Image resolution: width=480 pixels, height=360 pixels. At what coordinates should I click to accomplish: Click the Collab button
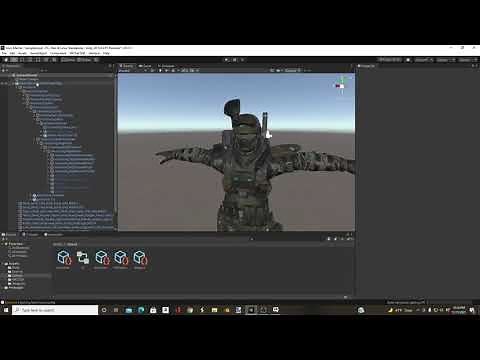[x=390, y=60]
